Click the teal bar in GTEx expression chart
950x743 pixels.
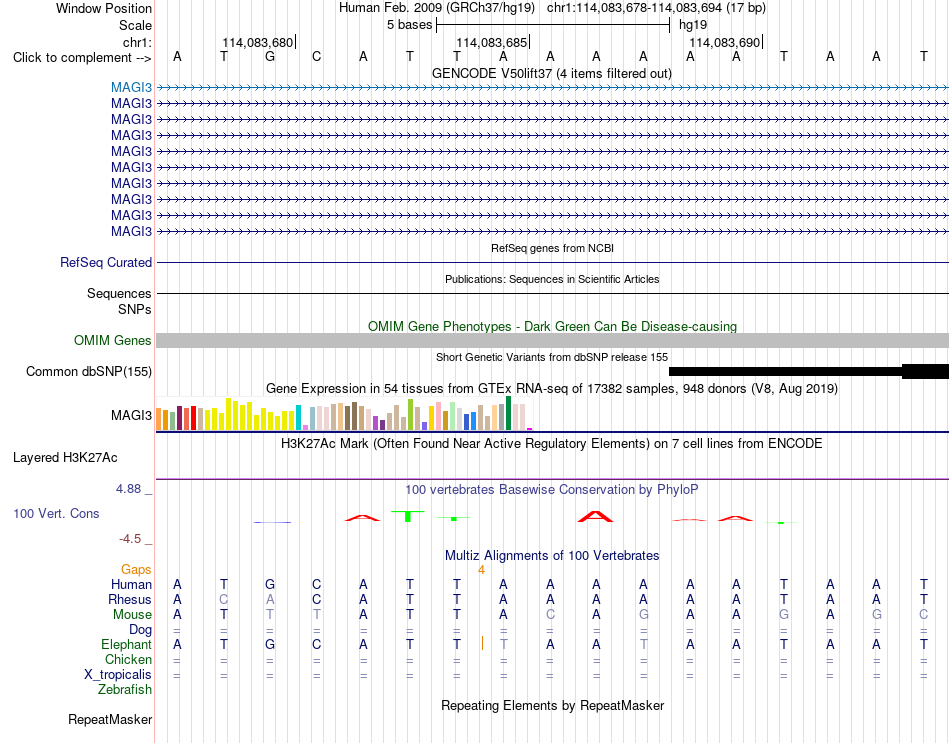point(298,418)
